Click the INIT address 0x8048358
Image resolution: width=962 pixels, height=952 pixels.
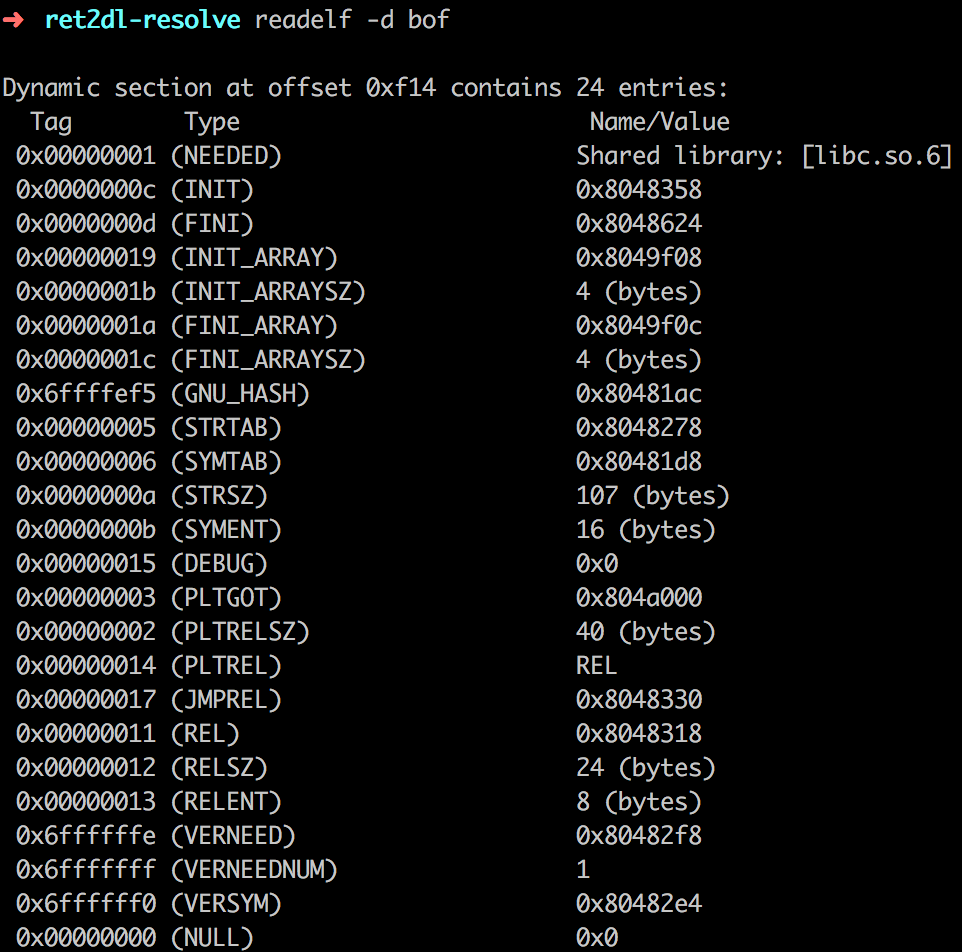[x=639, y=190]
